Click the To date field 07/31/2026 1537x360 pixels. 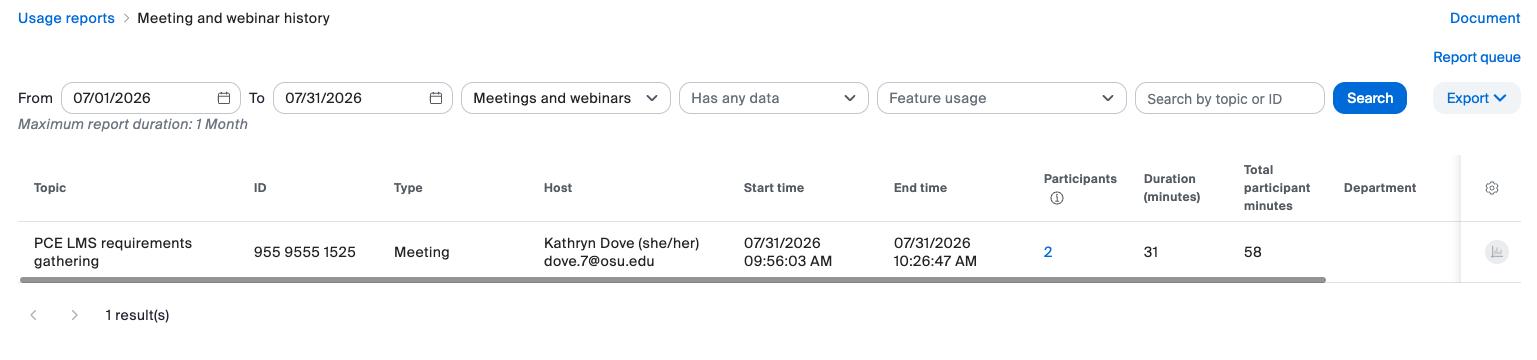tap(363, 98)
